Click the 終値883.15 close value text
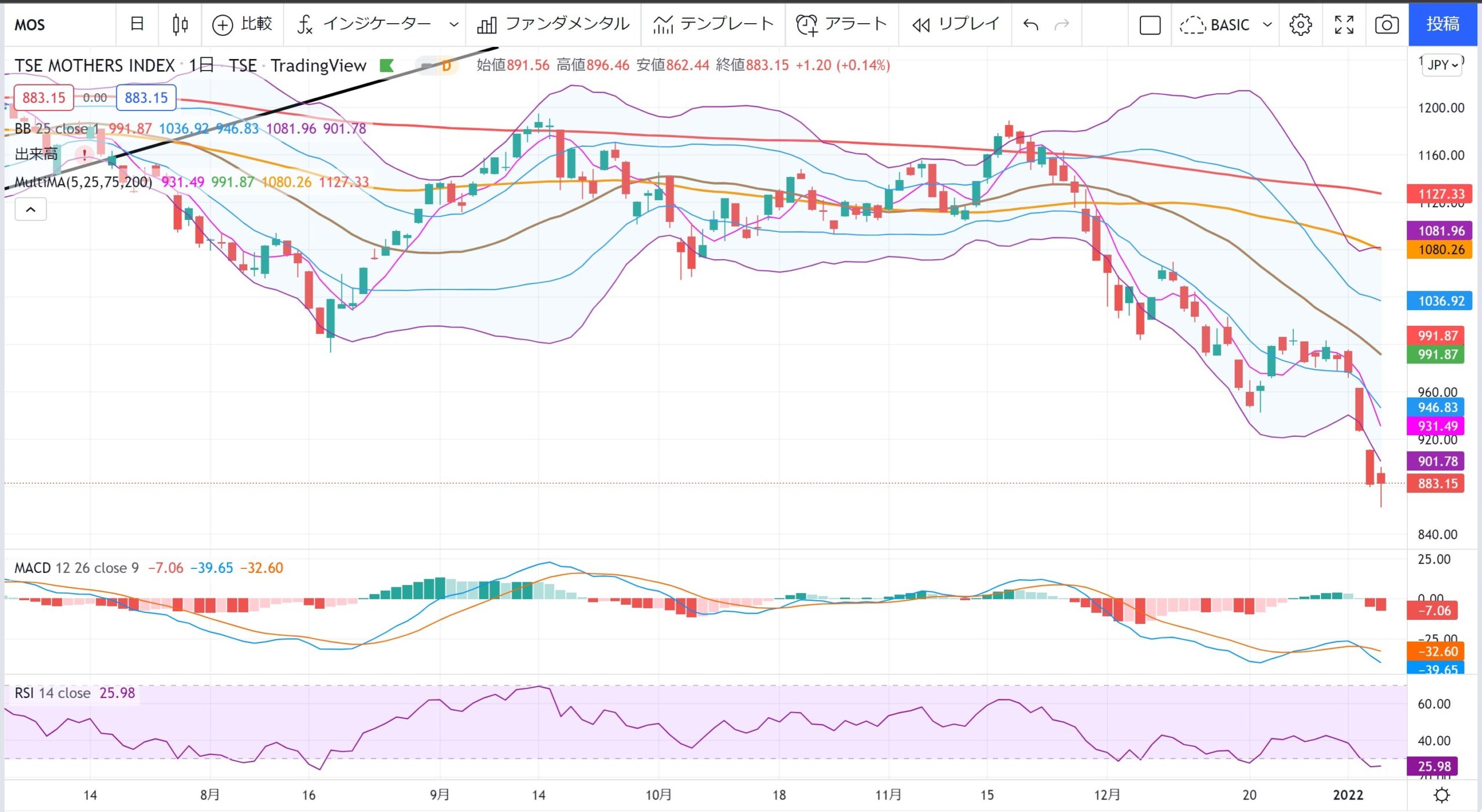 click(752, 65)
